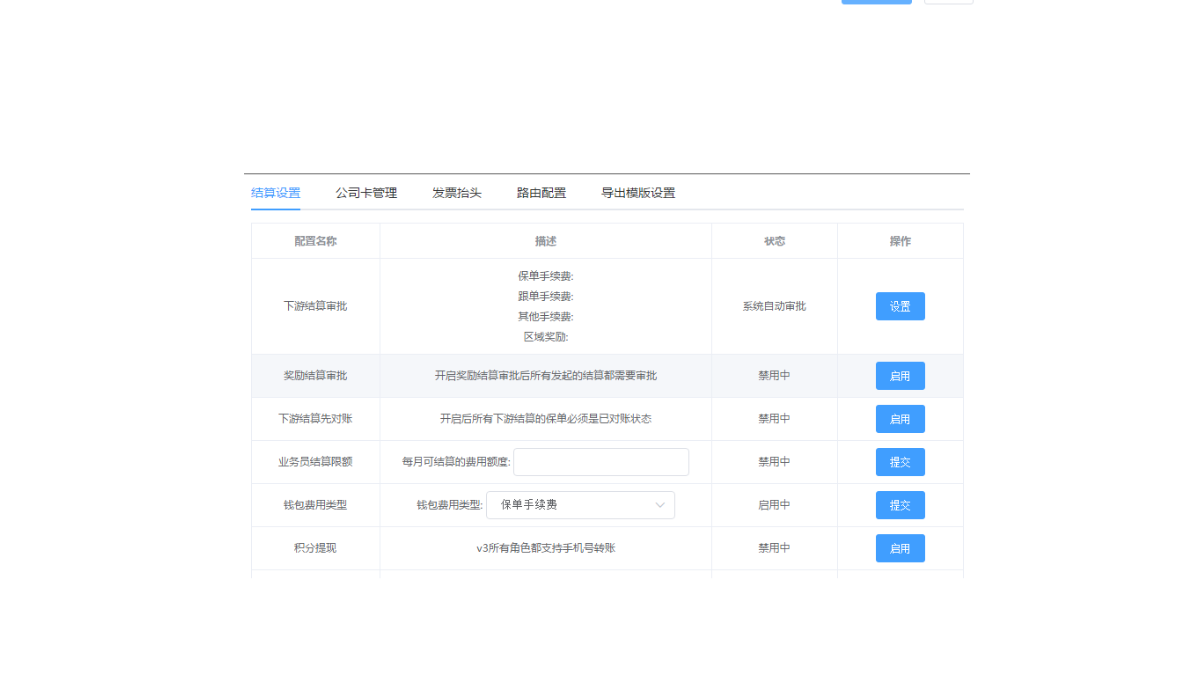Click the 配置名称 column header
The image size is (1190, 691).
point(315,241)
